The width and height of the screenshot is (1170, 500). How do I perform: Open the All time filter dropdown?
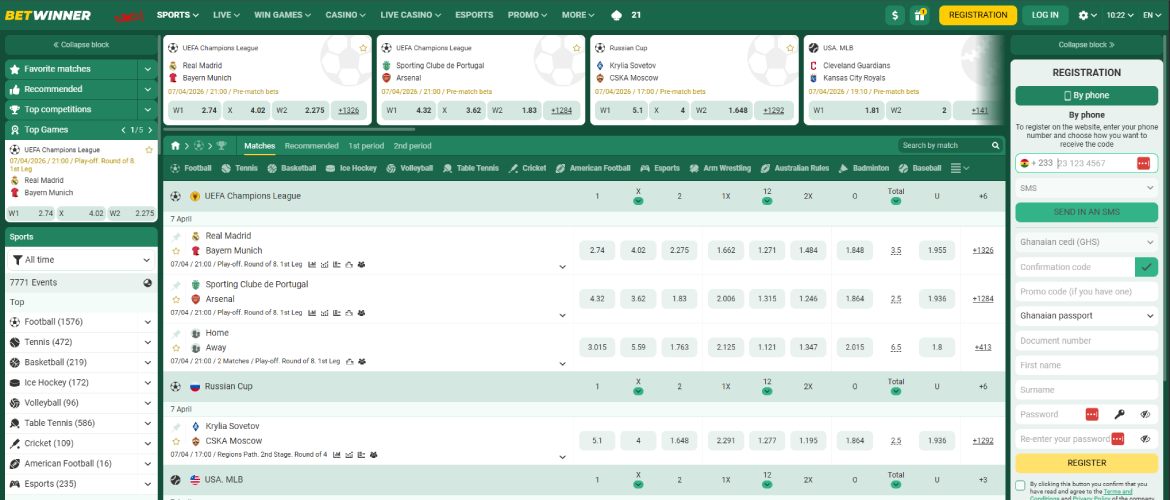(x=81, y=260)
